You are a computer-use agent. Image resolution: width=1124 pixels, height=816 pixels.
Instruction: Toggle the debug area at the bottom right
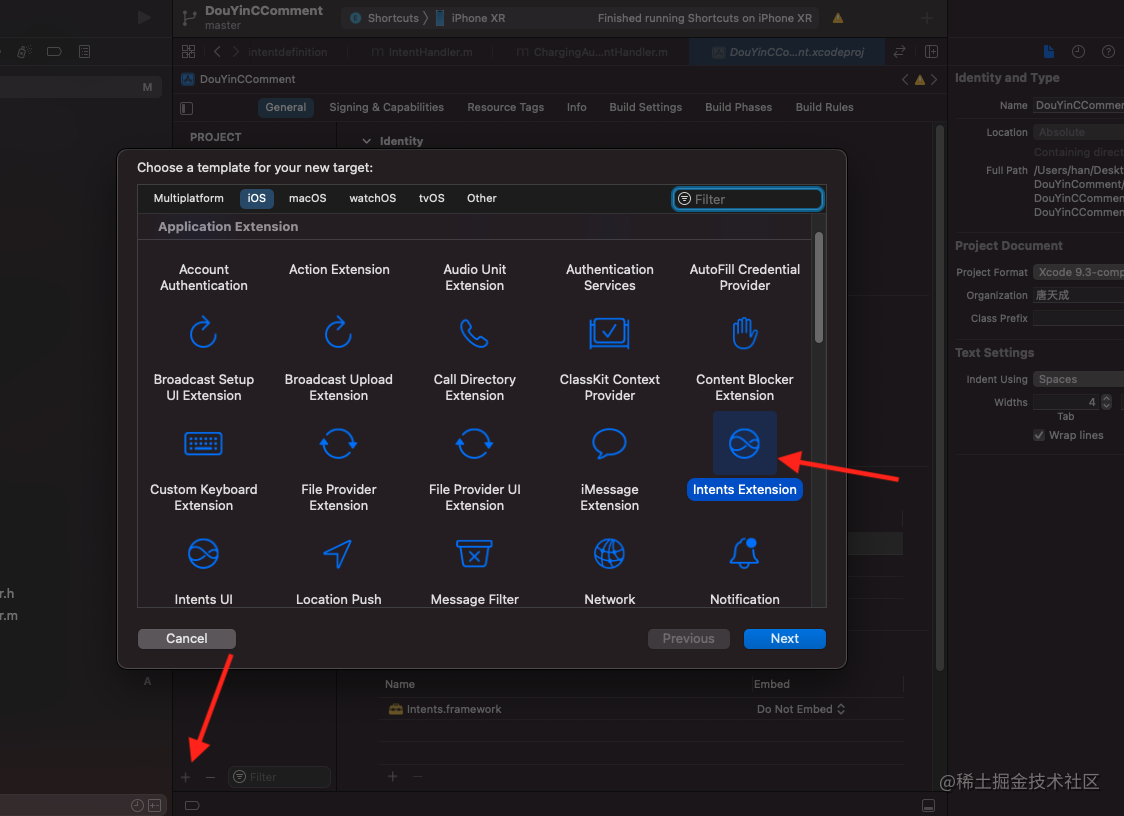click(x=928, y=805)
